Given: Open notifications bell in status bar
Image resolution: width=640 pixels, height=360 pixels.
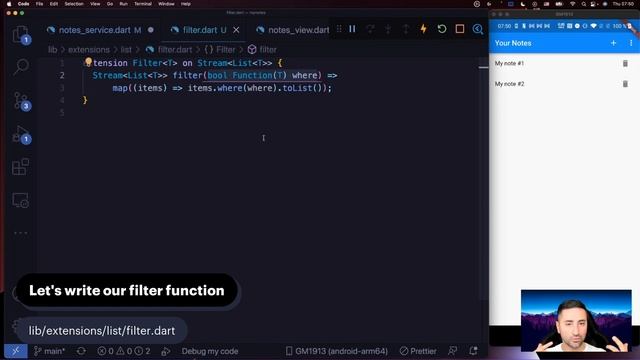Looking at the screenshot, I should point(473,351).
